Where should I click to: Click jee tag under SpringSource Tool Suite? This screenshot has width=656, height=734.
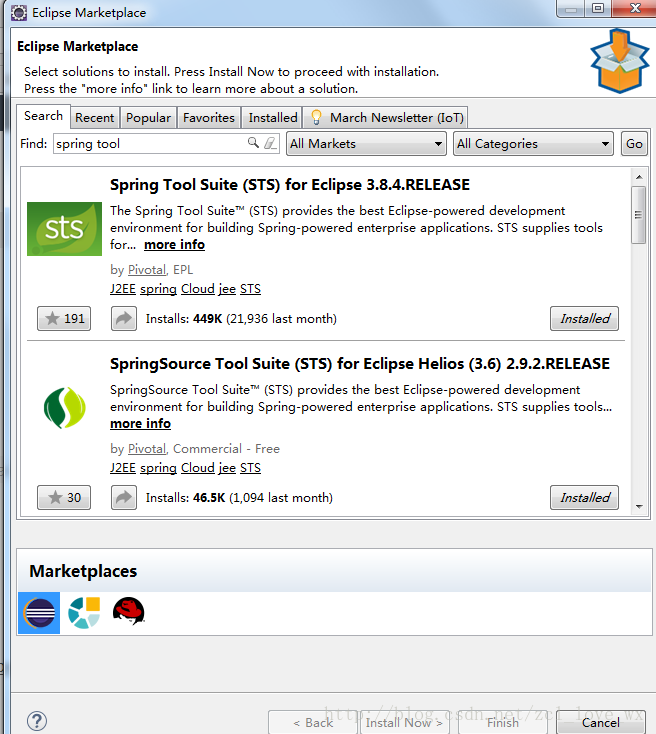(227, 468)
